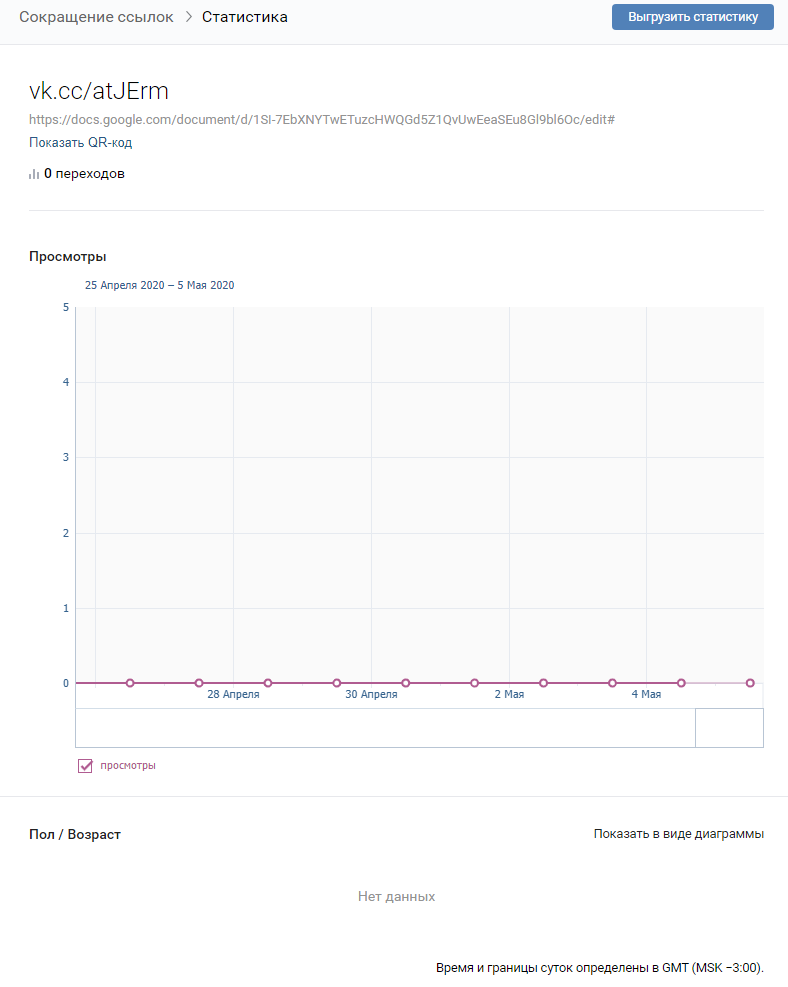This screenshot has height=987, width=788.
Task: Click the "Выгрузить статистику" button
Action: point(692,17)
